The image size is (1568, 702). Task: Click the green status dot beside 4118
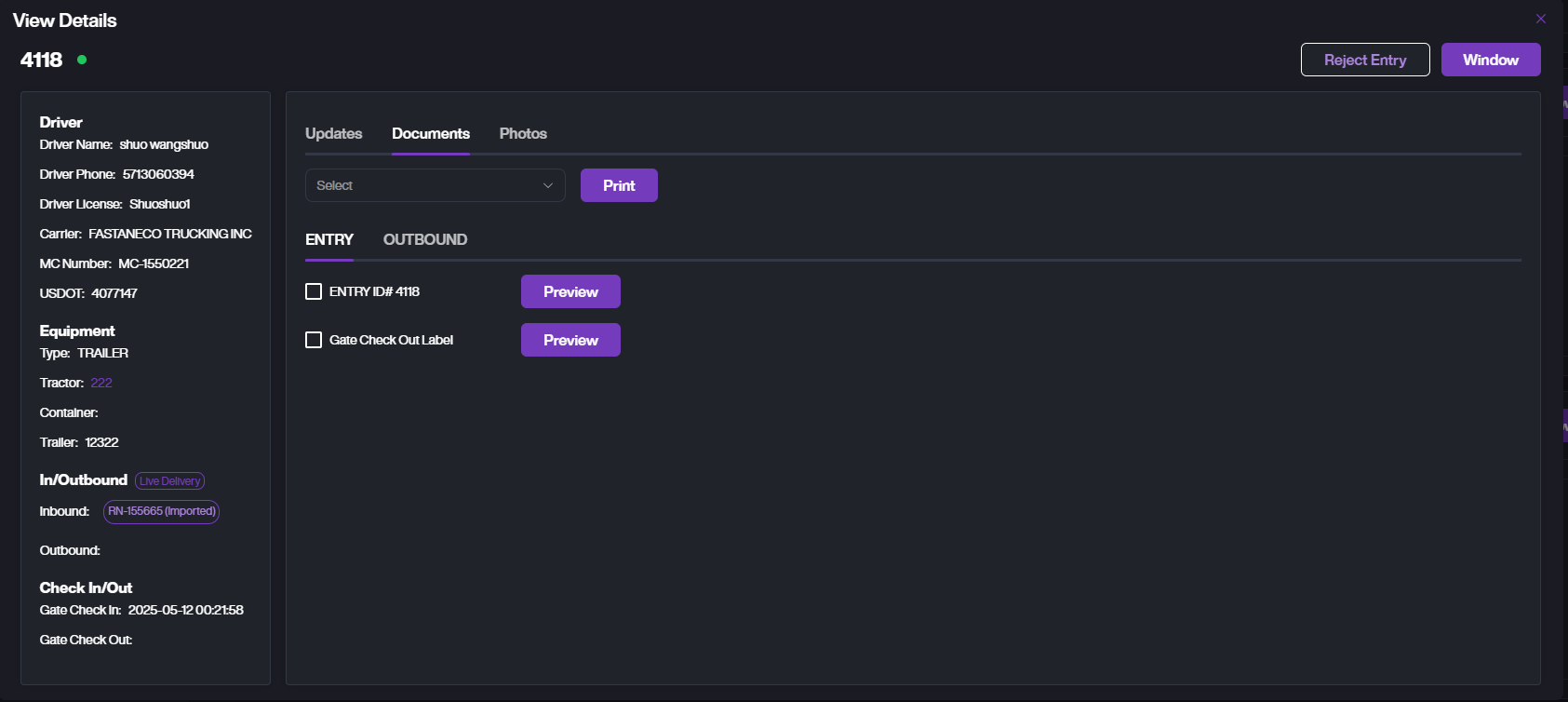point(82,60)
